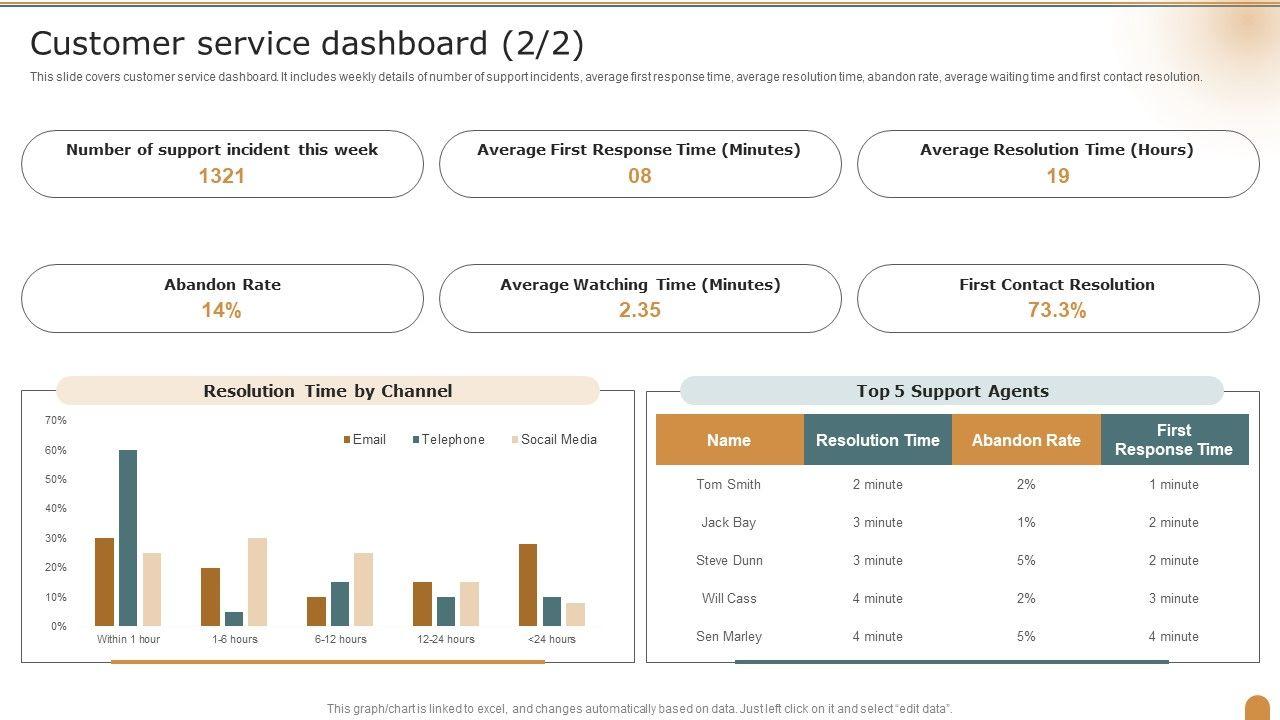Click the Abandon Rate 14% card
This screenshot has height=720, width=1280.
pyautogui.click(x=222, y=298)
